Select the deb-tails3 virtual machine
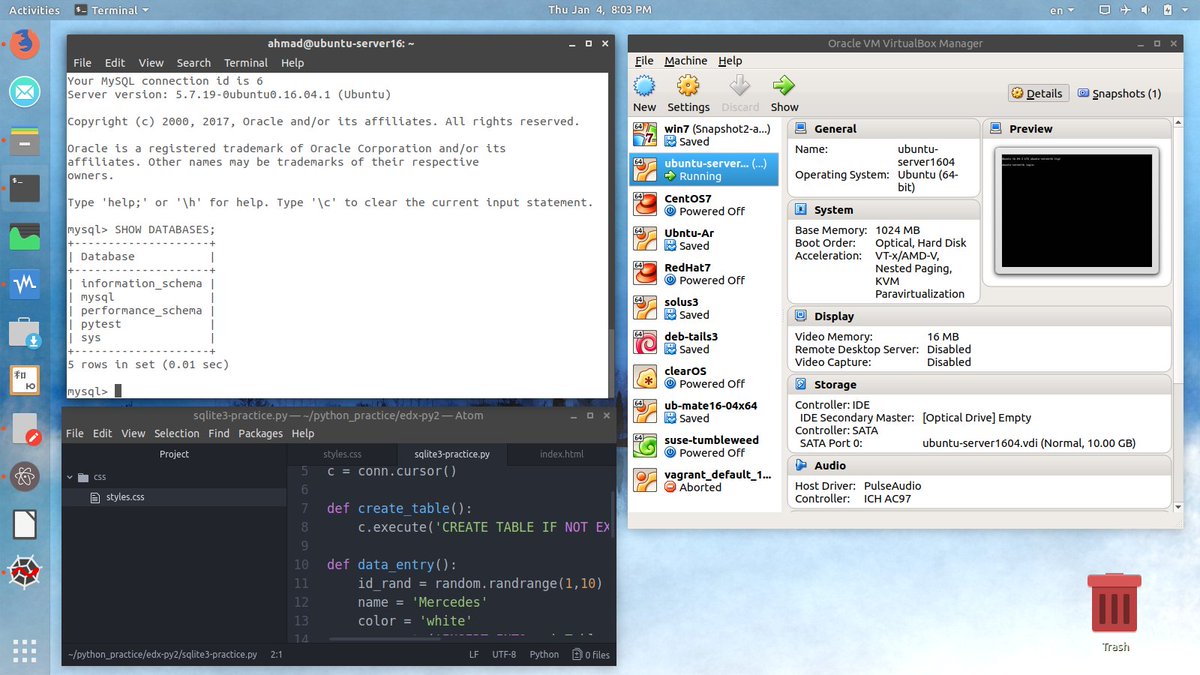Viewport: 1200px width, 675px height. (x=704, y=342)
